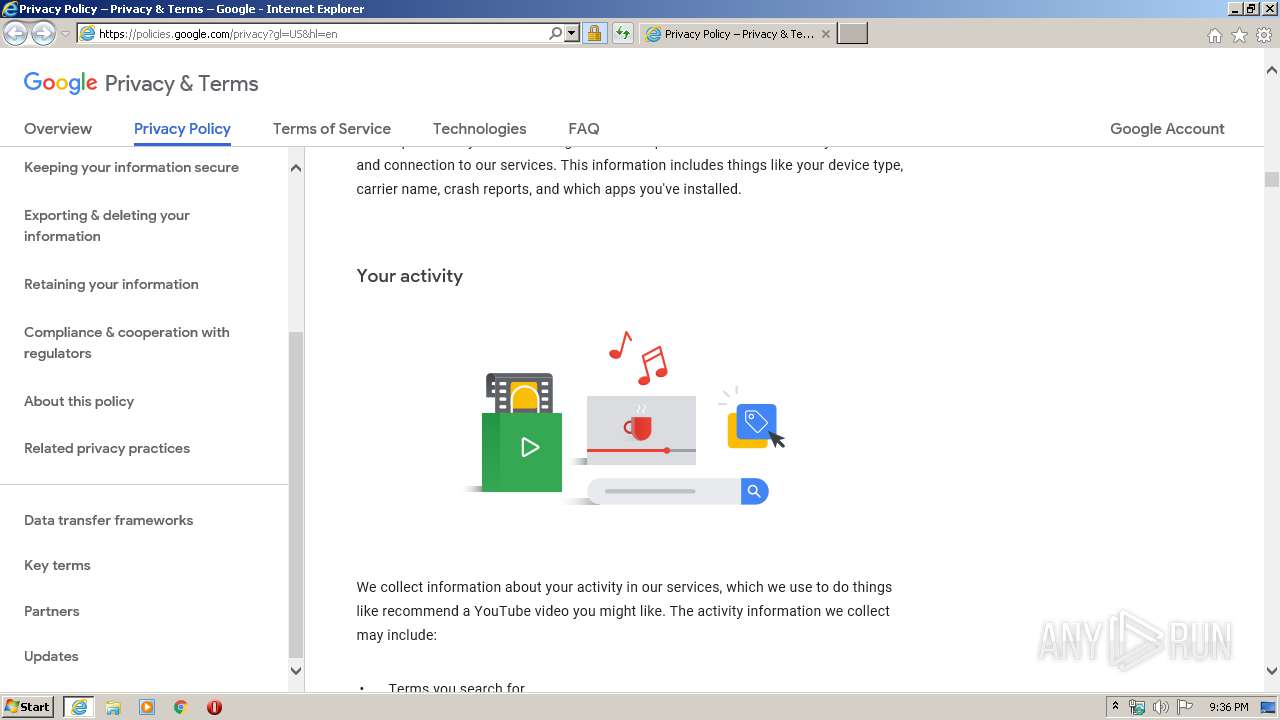Click the network tray icon

pos(1137,707)
